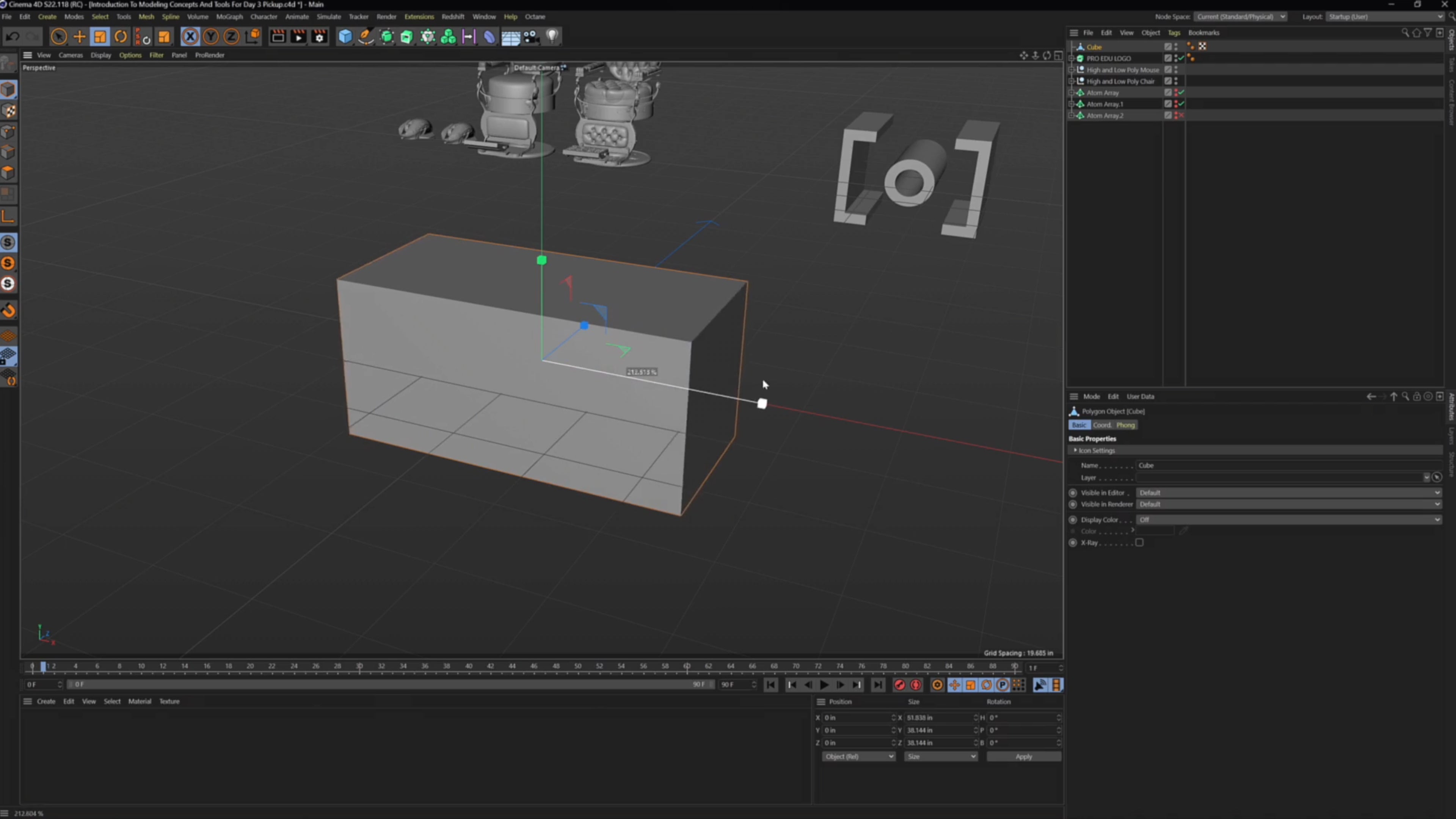Screen dimensions: 1456x819
Task: Open Edit Render Settings gear clapperboard
Action: 319,37
